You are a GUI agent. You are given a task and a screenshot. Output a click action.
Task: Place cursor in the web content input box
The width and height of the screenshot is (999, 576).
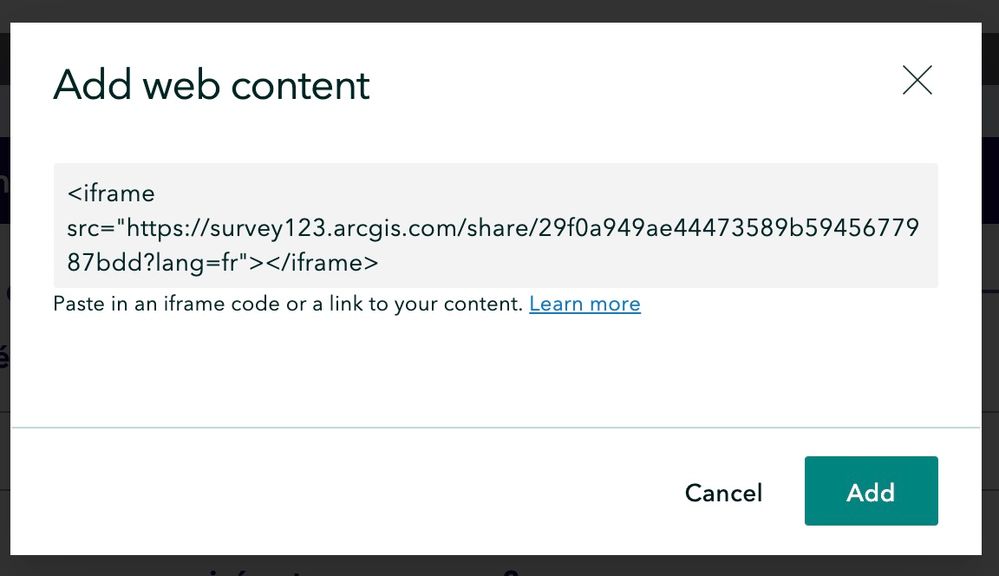495,225
